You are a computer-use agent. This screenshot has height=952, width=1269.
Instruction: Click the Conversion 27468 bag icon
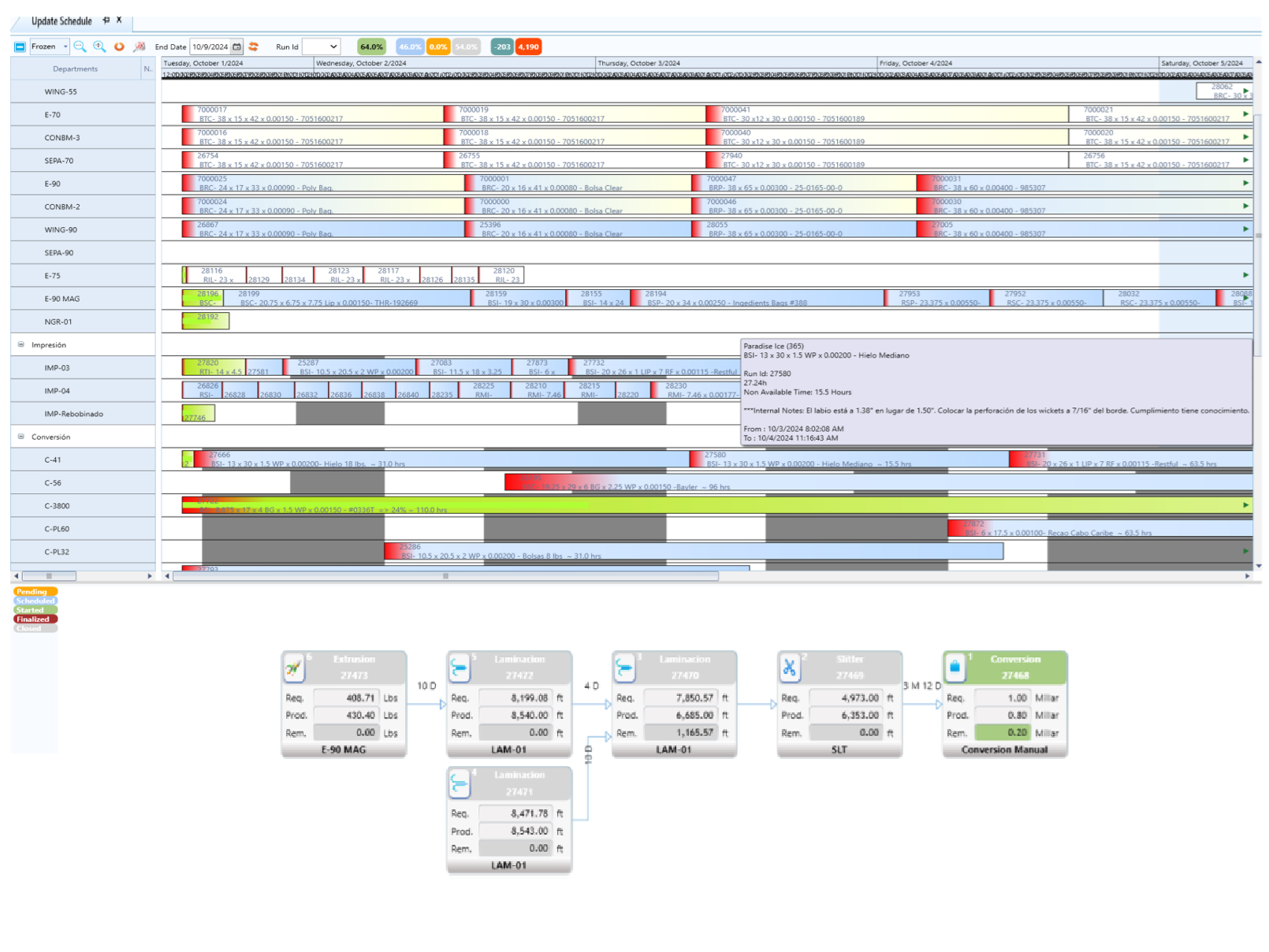pyautogui.click(x=955, y=668)
